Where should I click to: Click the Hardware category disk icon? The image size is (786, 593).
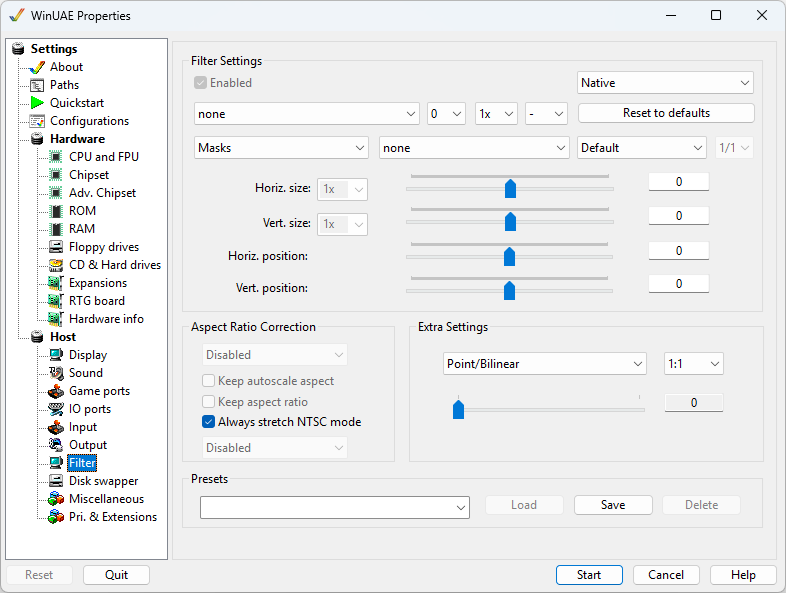point(37,139)
